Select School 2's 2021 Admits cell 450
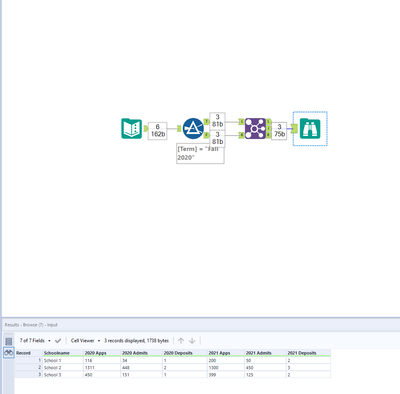This screenshot has width=400, height=394. [265, 368]
